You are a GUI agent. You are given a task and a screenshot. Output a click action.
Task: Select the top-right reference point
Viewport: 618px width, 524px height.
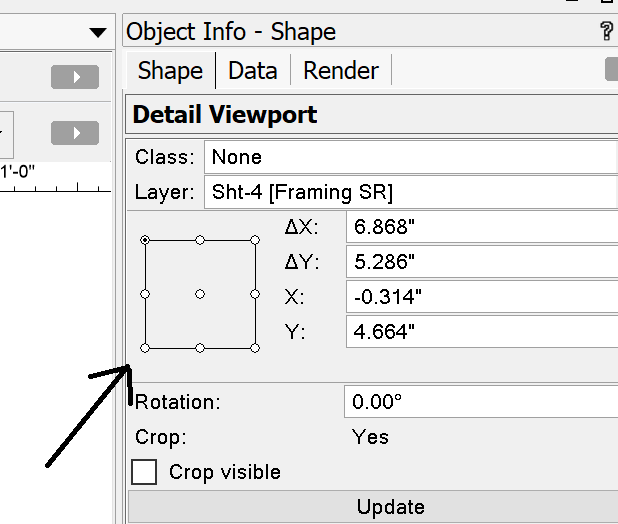[x=255, y=240]
